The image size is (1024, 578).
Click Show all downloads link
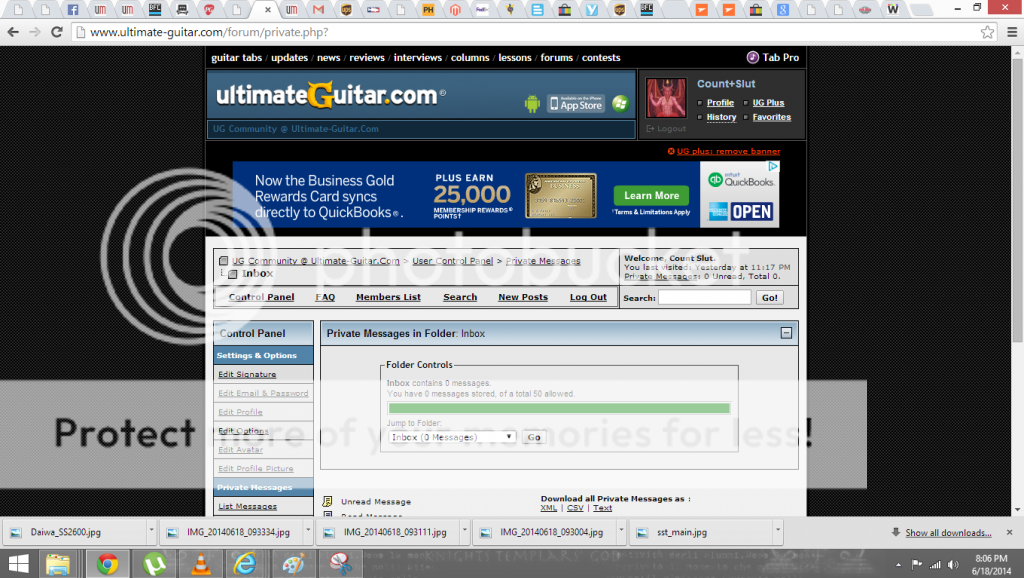click(x=948, y=533)
